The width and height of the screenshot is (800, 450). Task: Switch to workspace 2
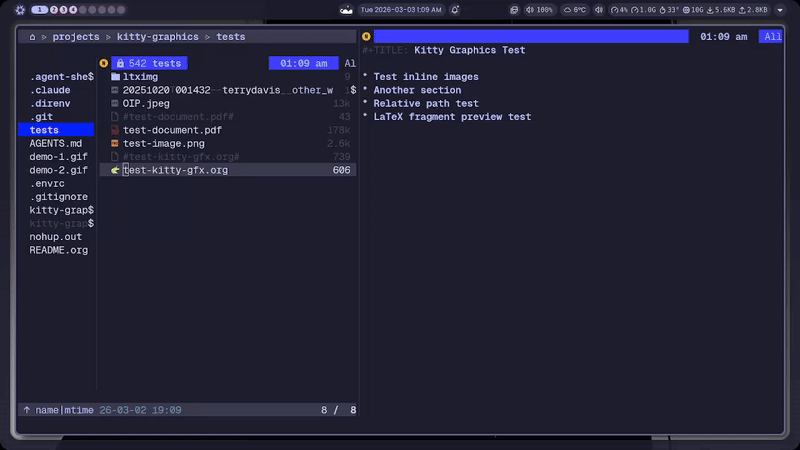coord(54,10)
